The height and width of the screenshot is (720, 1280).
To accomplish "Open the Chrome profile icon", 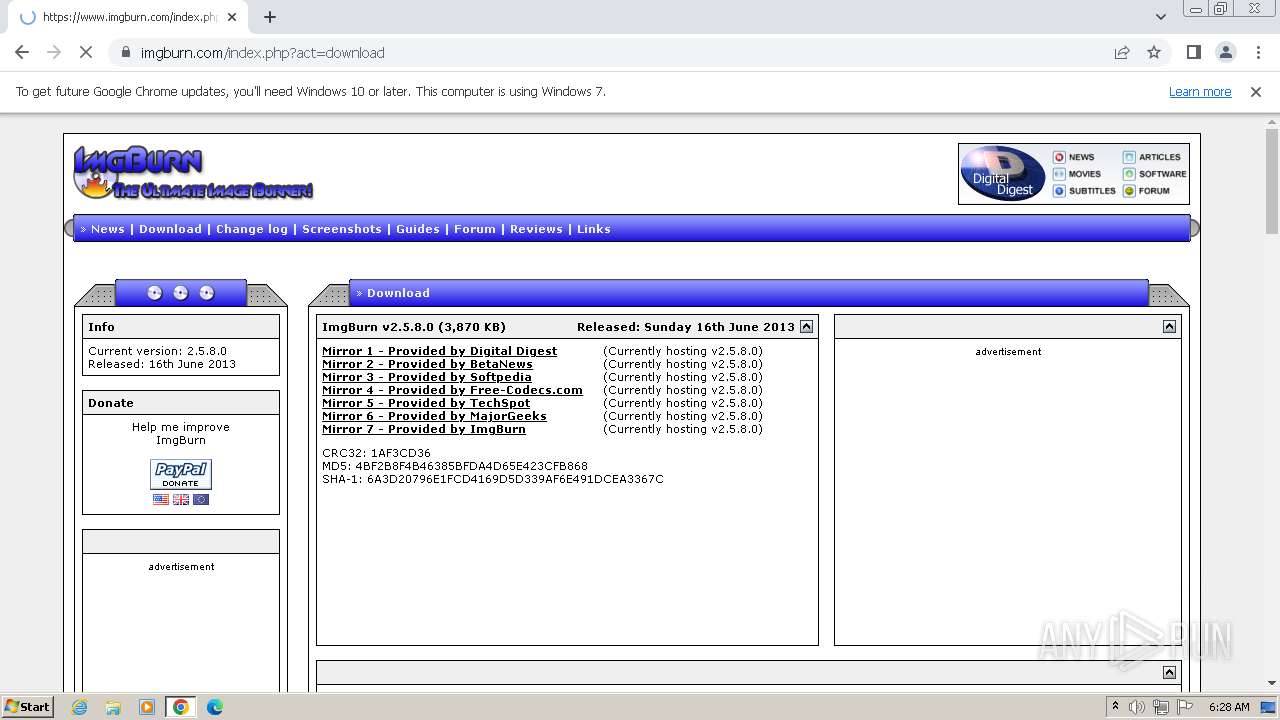I will (x=1226, y=53).
